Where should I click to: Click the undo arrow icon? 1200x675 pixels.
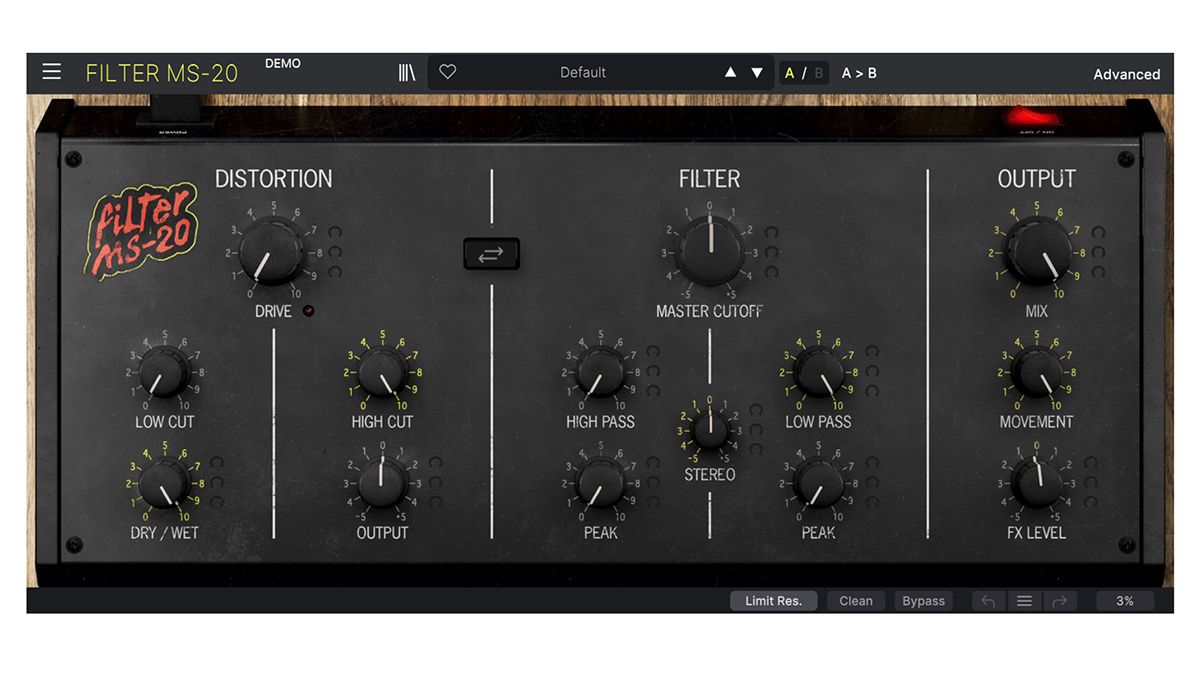[x=988, y=601]
